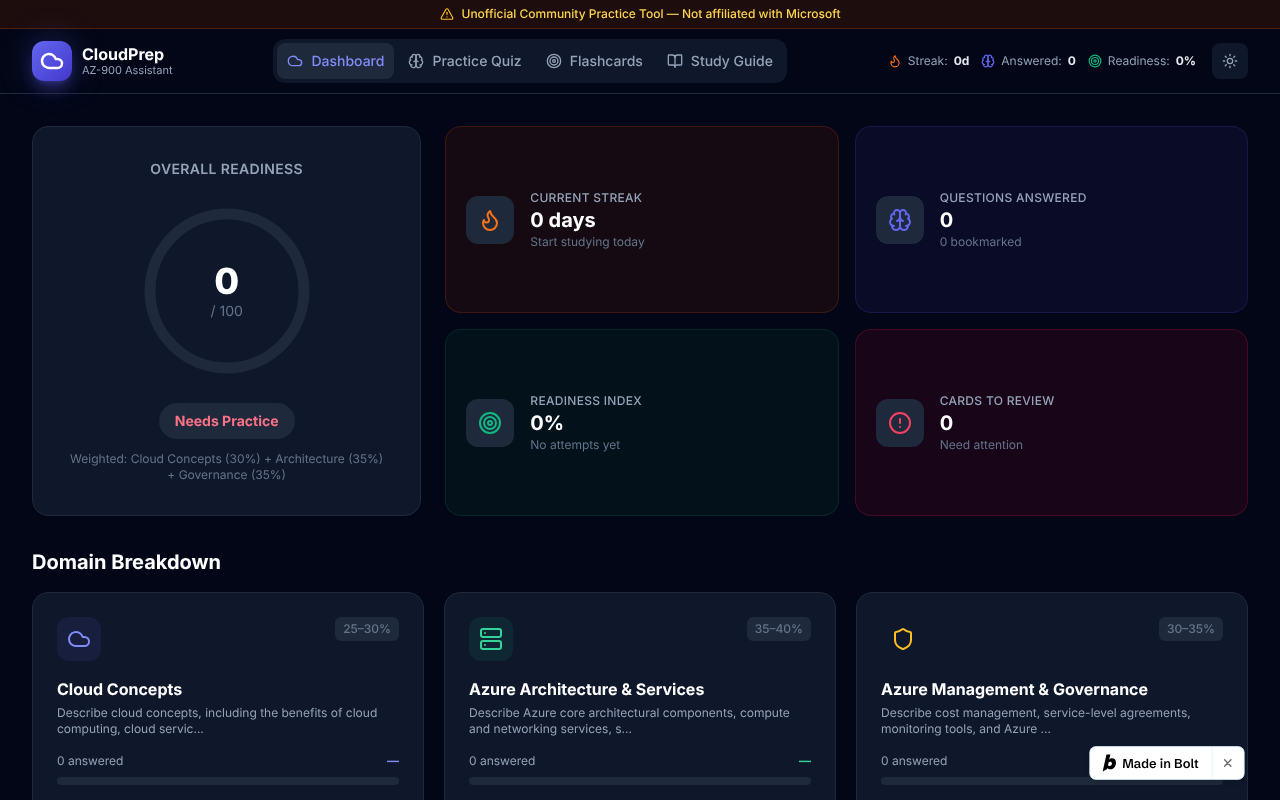The width and height of the screenshot is (1280, 800).
Task: Select the Azure Architecture & Services card title
Action: pyautogui.click(x=586, y=689)
